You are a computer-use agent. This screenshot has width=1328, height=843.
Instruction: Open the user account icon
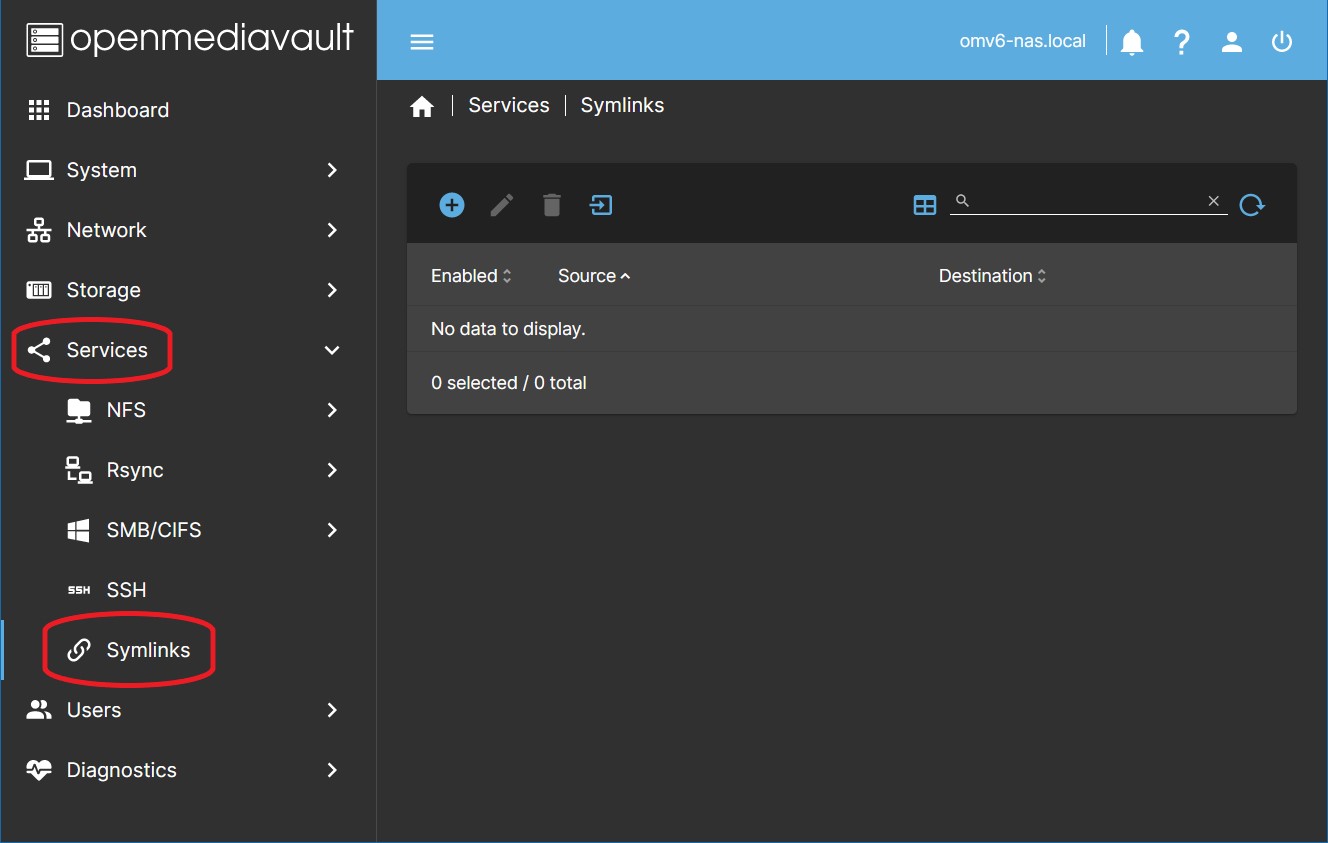(x=1232, y=42)
